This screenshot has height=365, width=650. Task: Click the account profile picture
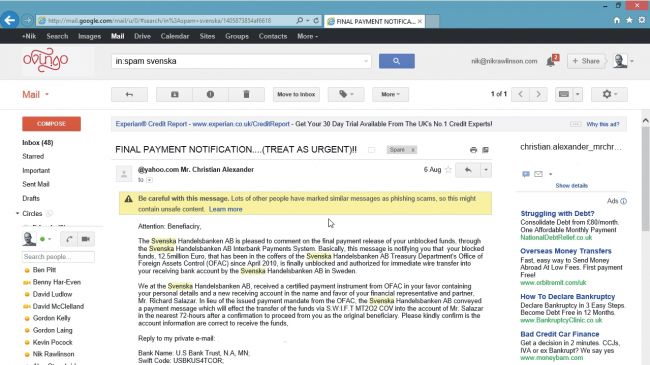620,61
